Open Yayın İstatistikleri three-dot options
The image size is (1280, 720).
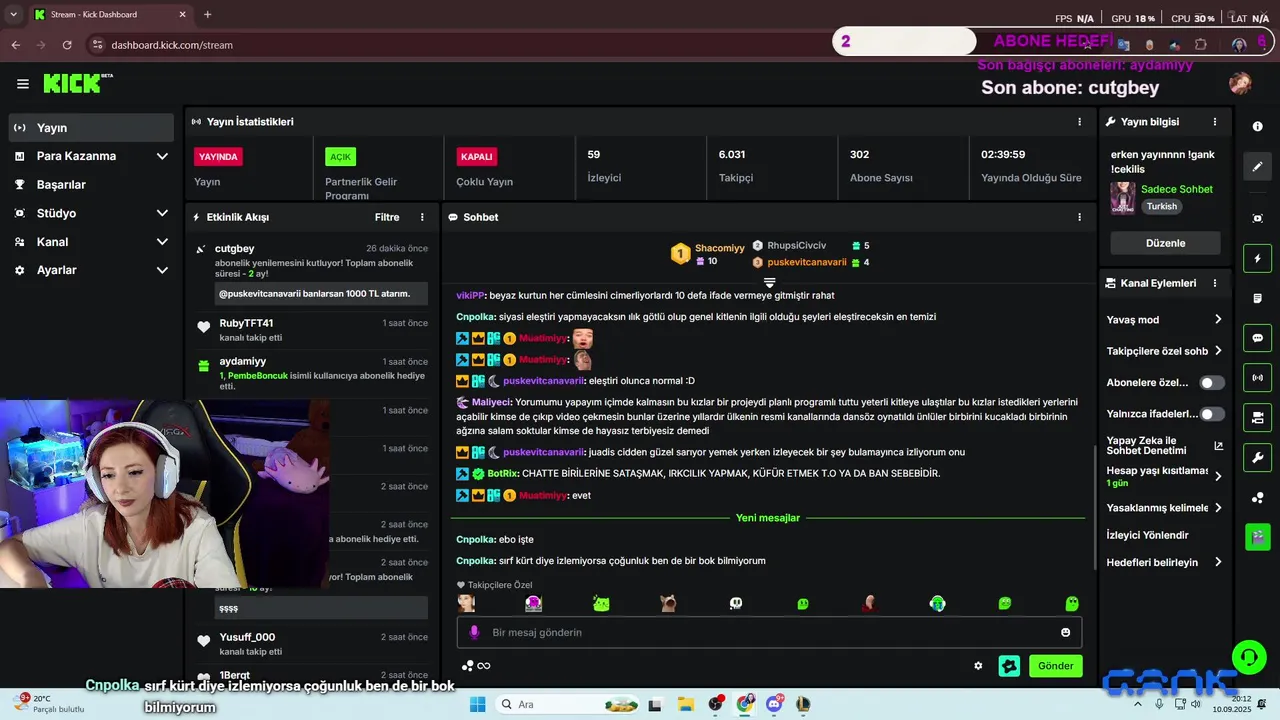1079,122
